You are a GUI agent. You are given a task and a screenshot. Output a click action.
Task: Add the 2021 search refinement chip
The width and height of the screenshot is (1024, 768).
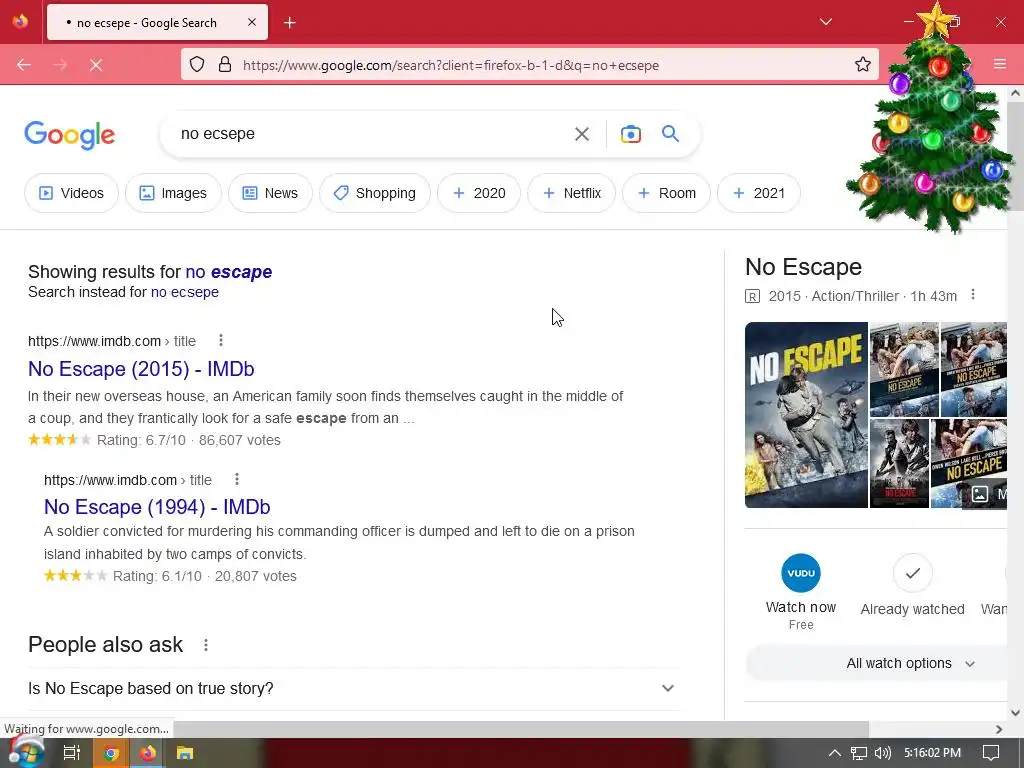click(x=758, y=193)
